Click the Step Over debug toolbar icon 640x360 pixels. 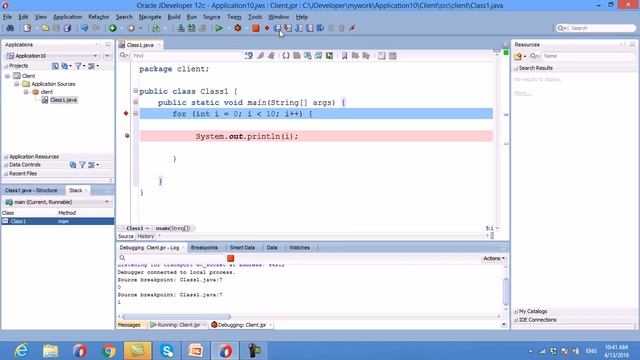(277, 28)
